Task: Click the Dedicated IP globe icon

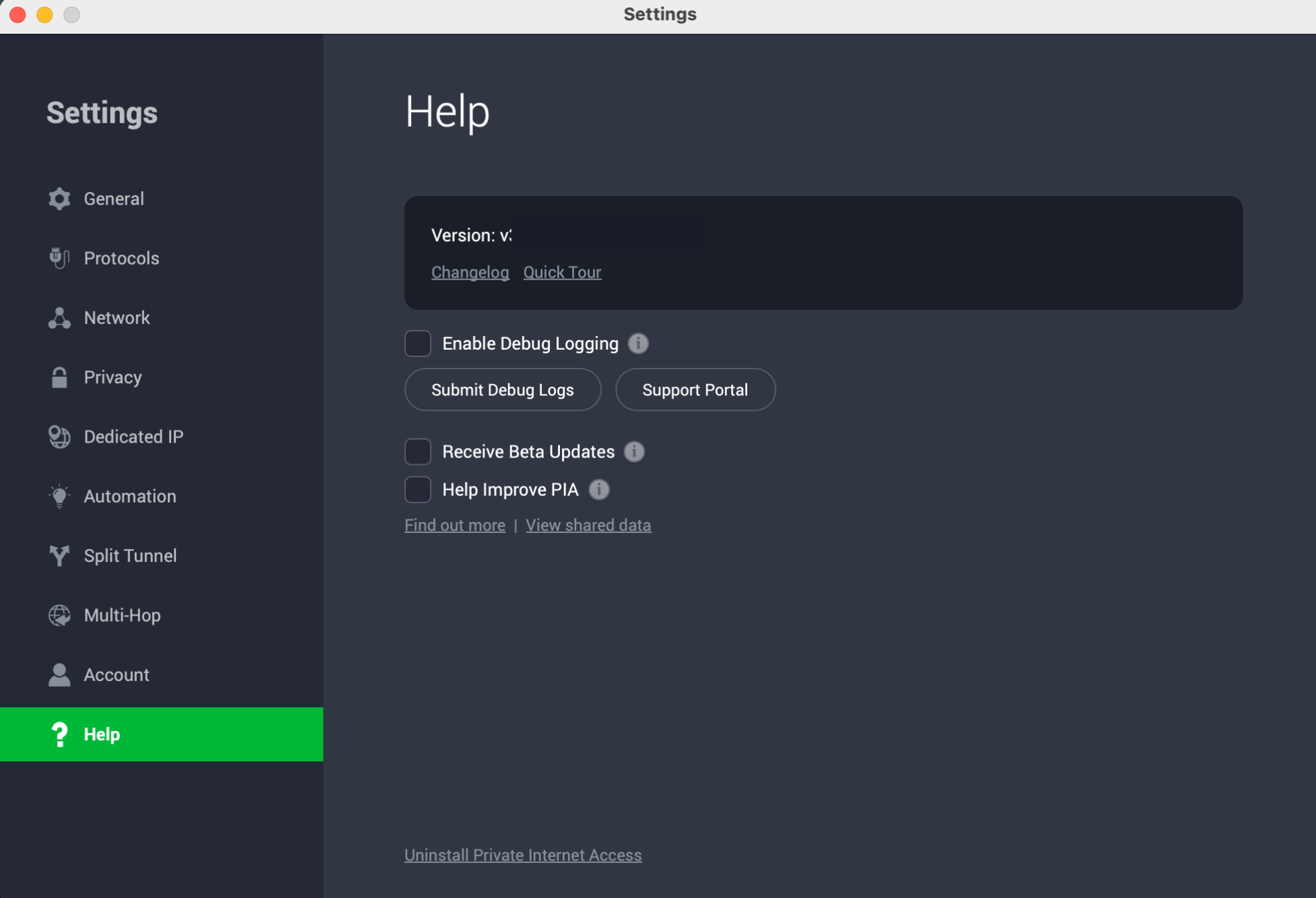Action: (59, 437)
